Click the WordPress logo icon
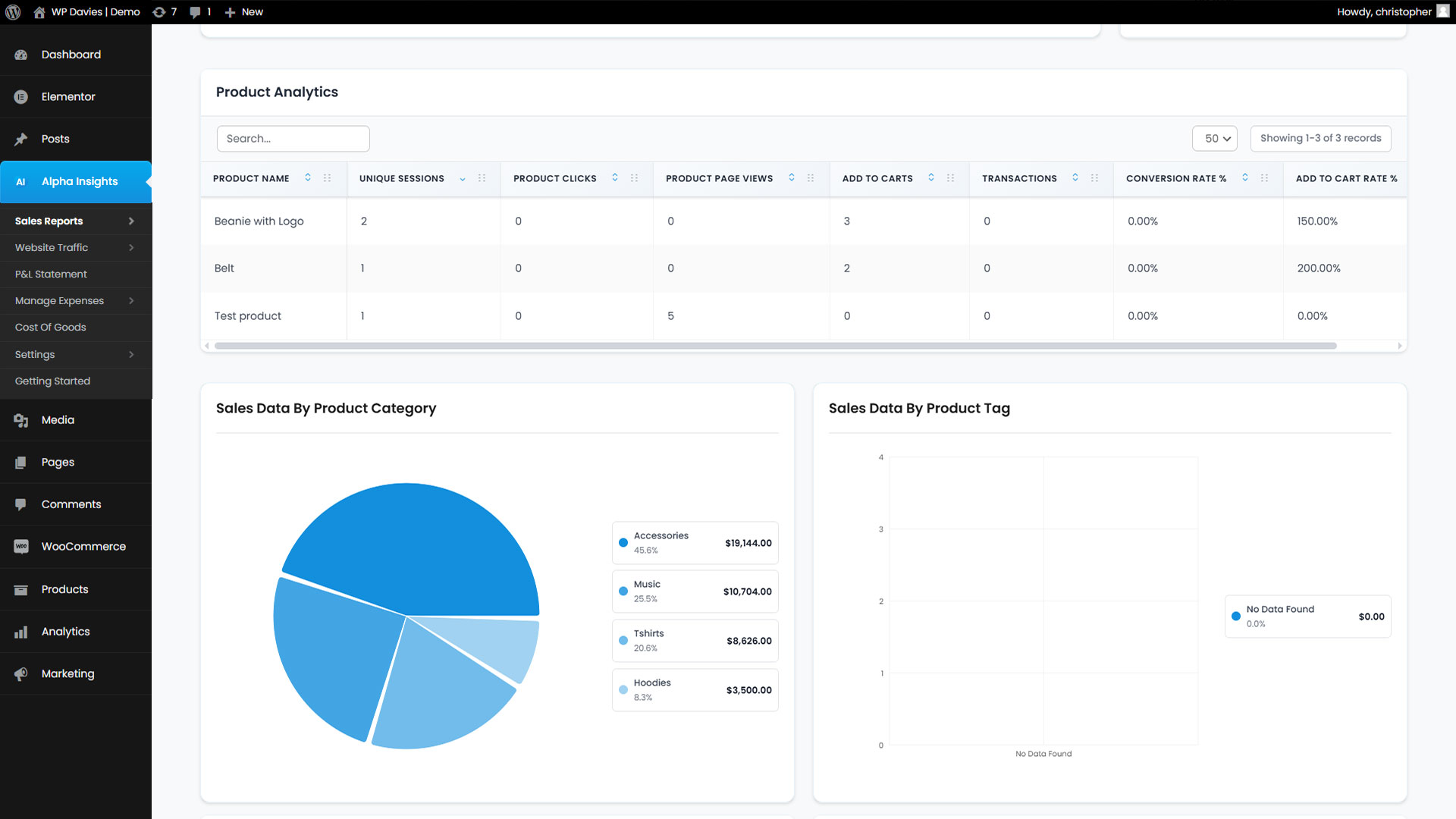1456x819 pixels. [x=13, y=12]
